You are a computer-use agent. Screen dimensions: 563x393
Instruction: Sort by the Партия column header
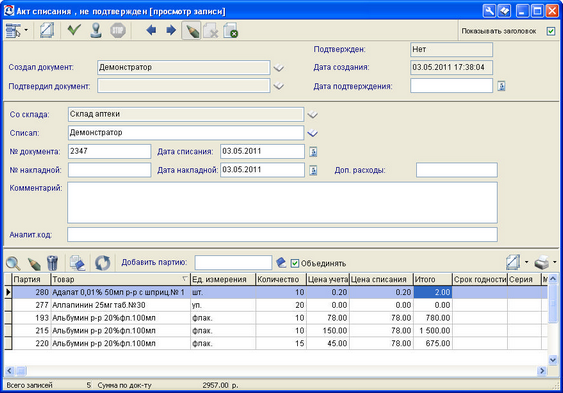click(31, 279)
